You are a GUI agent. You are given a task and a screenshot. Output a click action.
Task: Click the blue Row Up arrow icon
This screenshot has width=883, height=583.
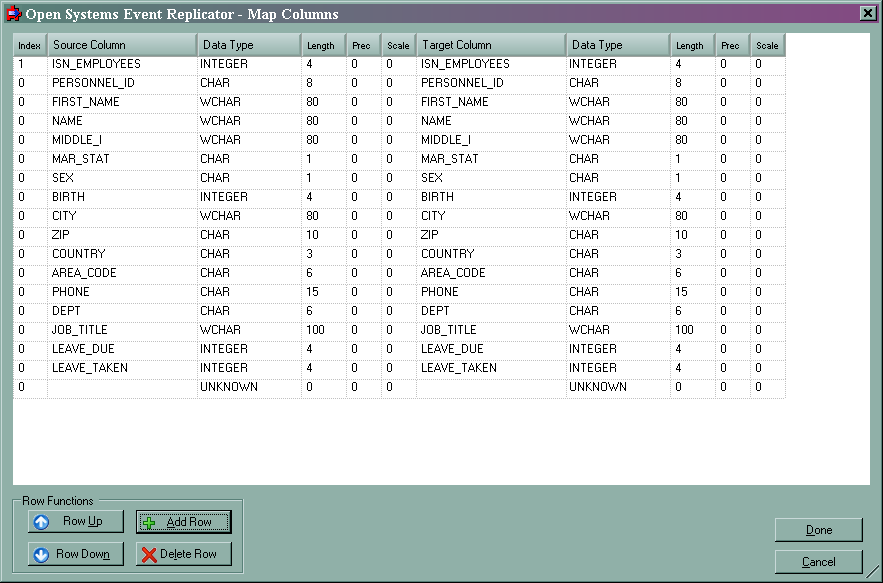(41, 522)
